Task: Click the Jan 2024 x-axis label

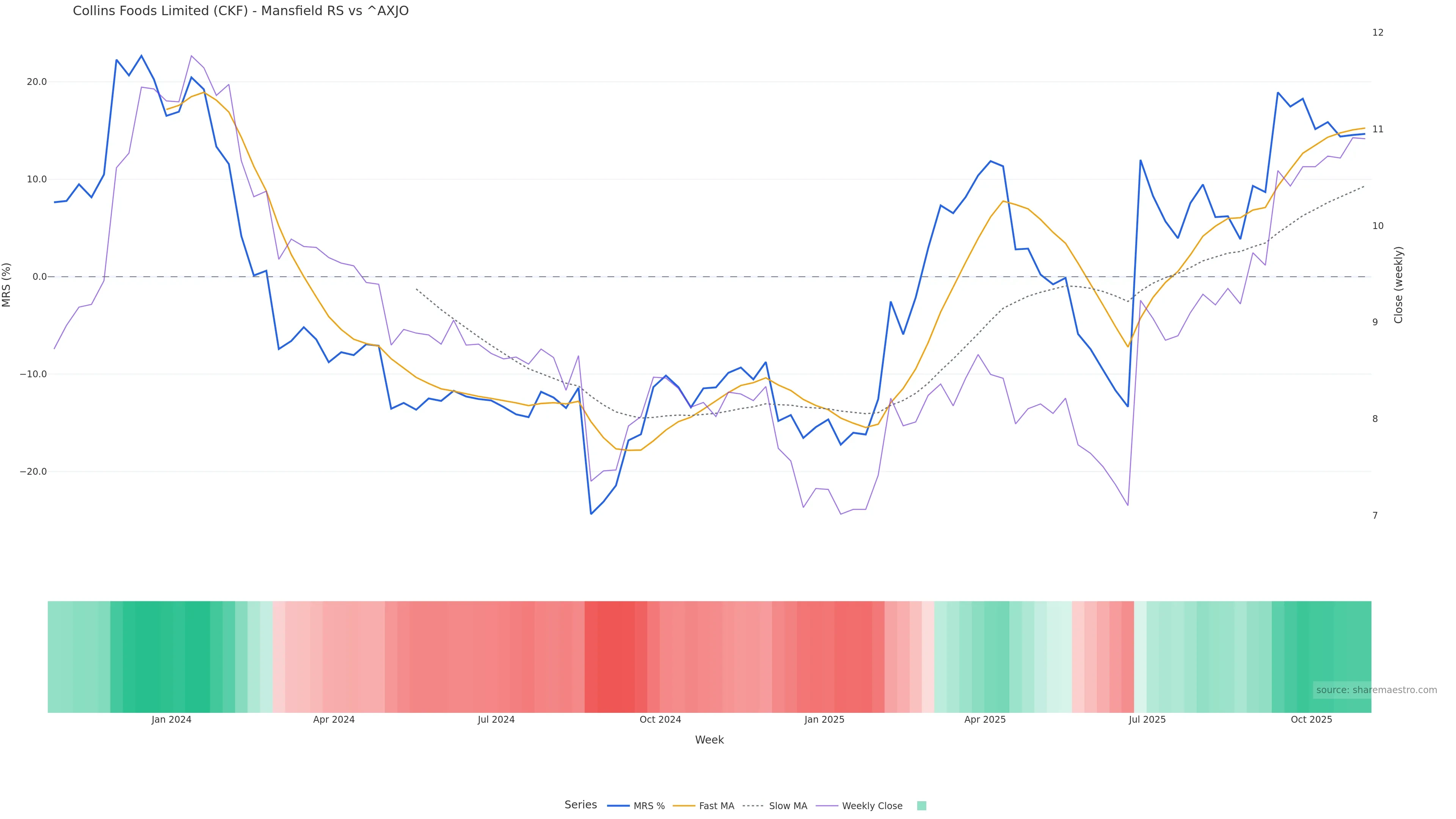Action: [x=171, y=720]
